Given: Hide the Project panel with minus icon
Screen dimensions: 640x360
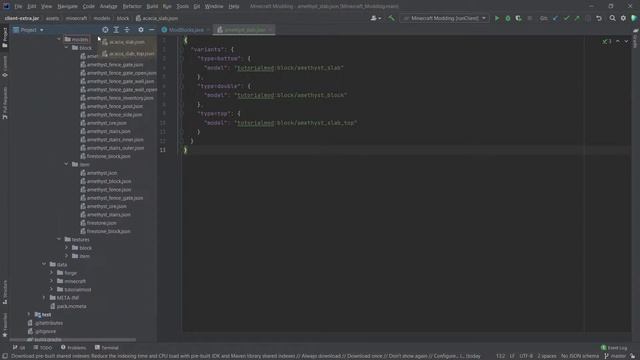Looking at the screenshot, I should click(x=152, y=30).
